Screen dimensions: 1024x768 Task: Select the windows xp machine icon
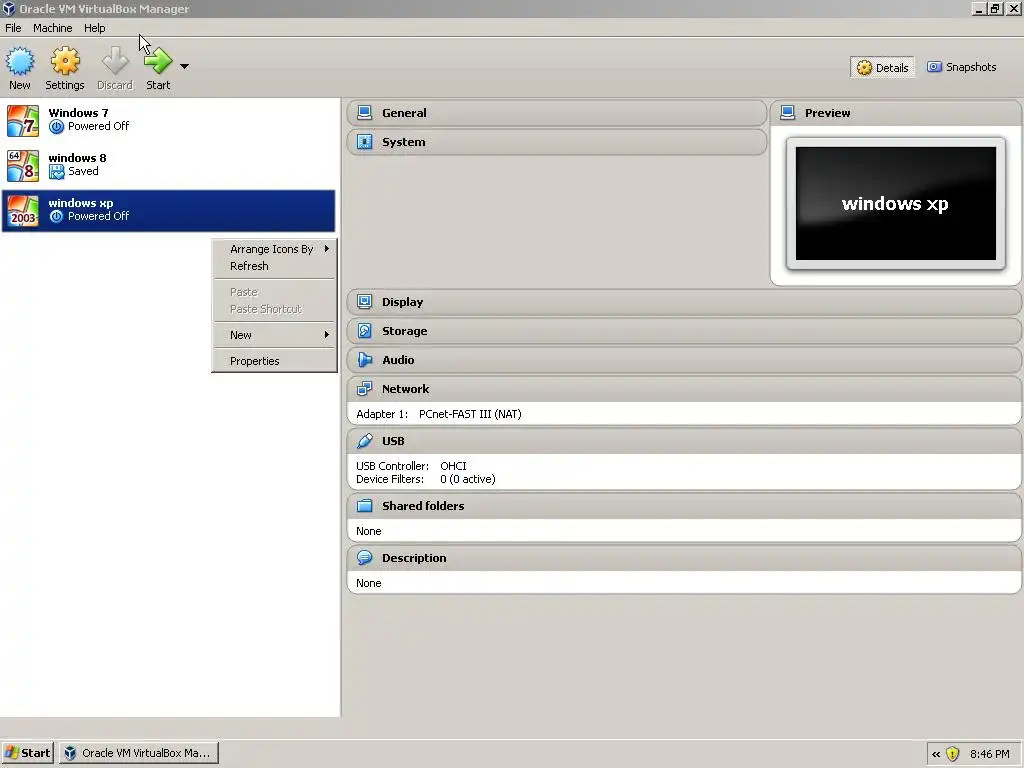pyautogui.click(x=23, y=210)
